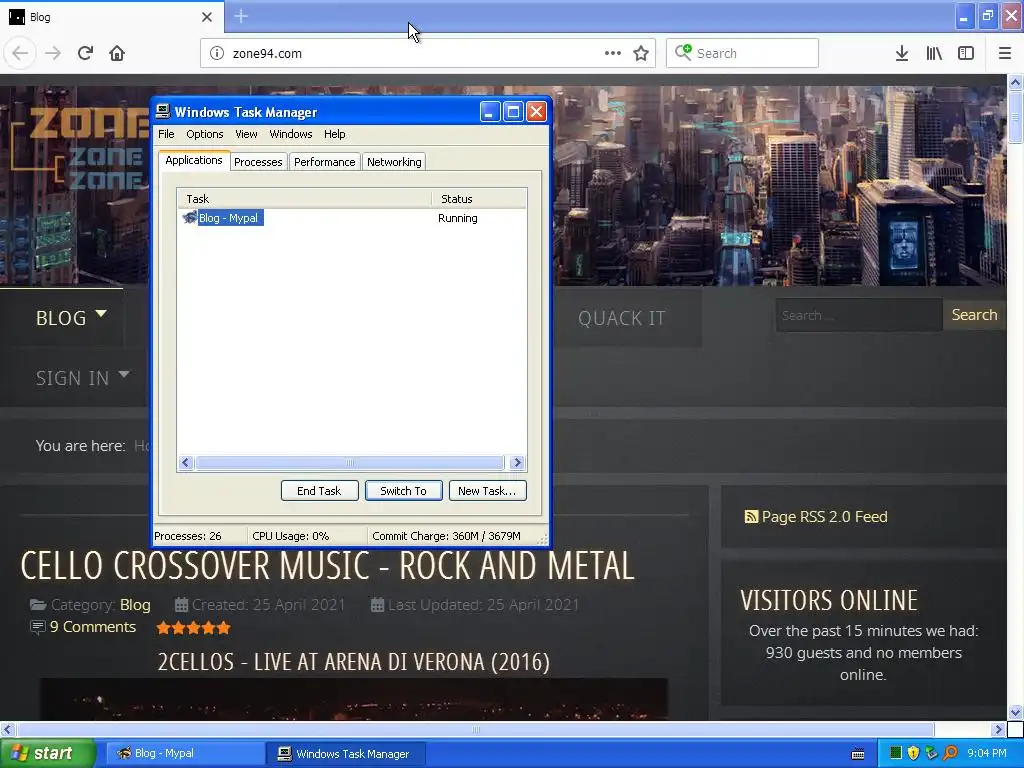The image size is (1024, 768).
Task: Sort tasks by the Status column header
Action: click(x=479, y=199)
